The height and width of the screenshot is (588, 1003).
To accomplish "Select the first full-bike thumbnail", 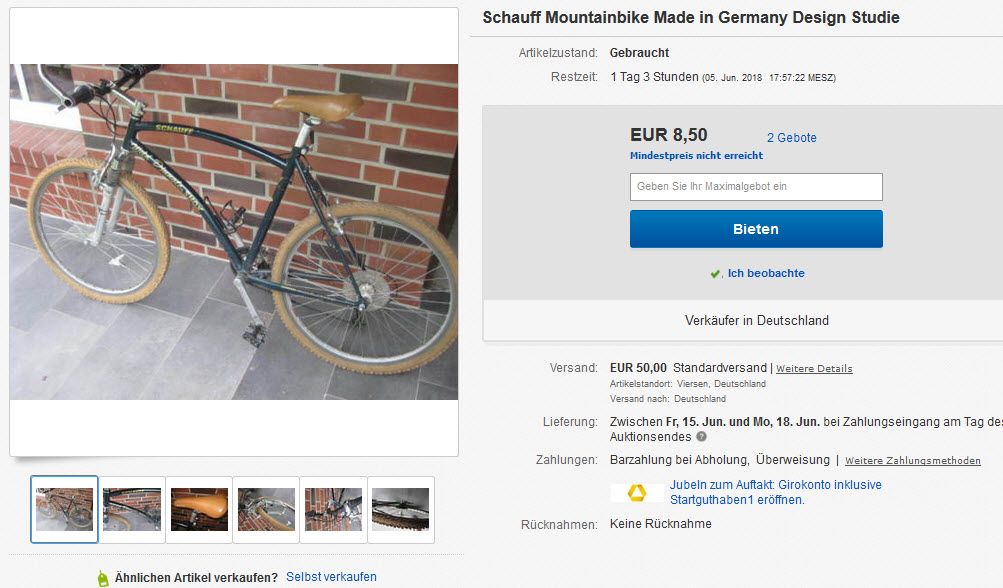I will click(64, 509).
